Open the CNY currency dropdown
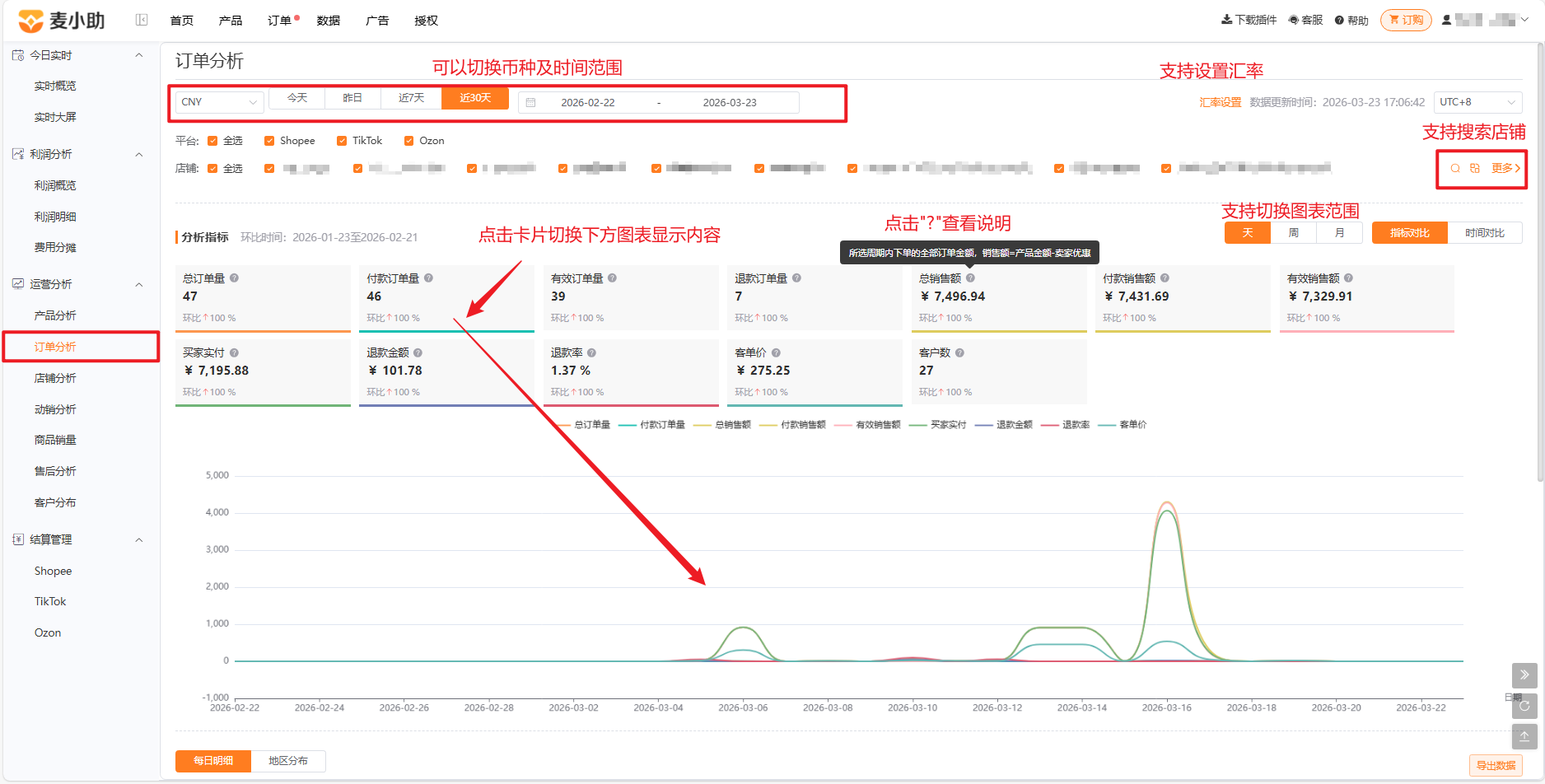Screen dimensions: 1545x784 click(x=219, y=102)
